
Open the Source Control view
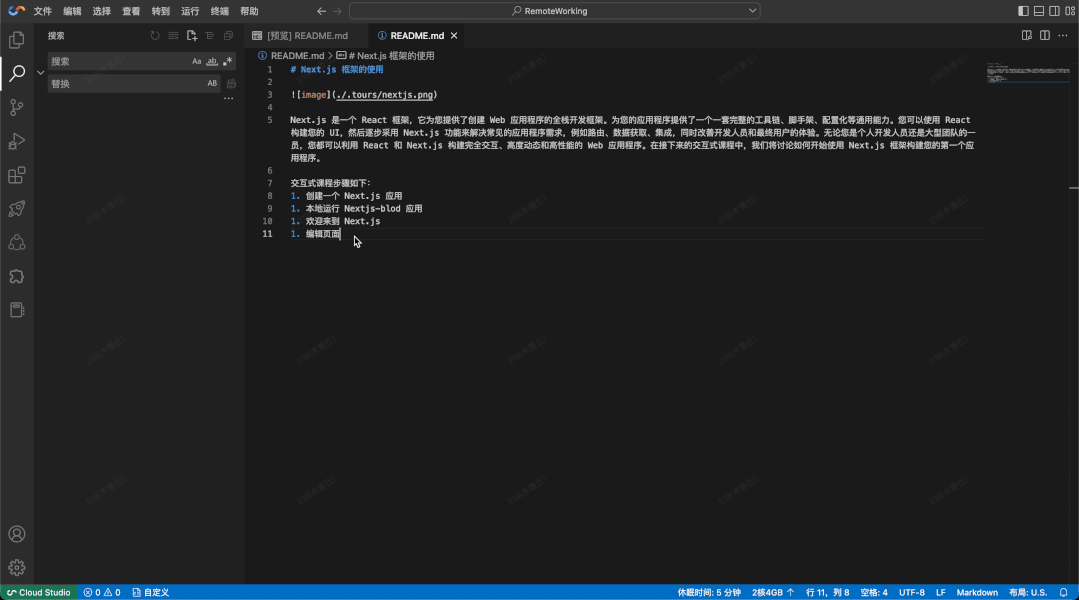(x=17, y=107)
